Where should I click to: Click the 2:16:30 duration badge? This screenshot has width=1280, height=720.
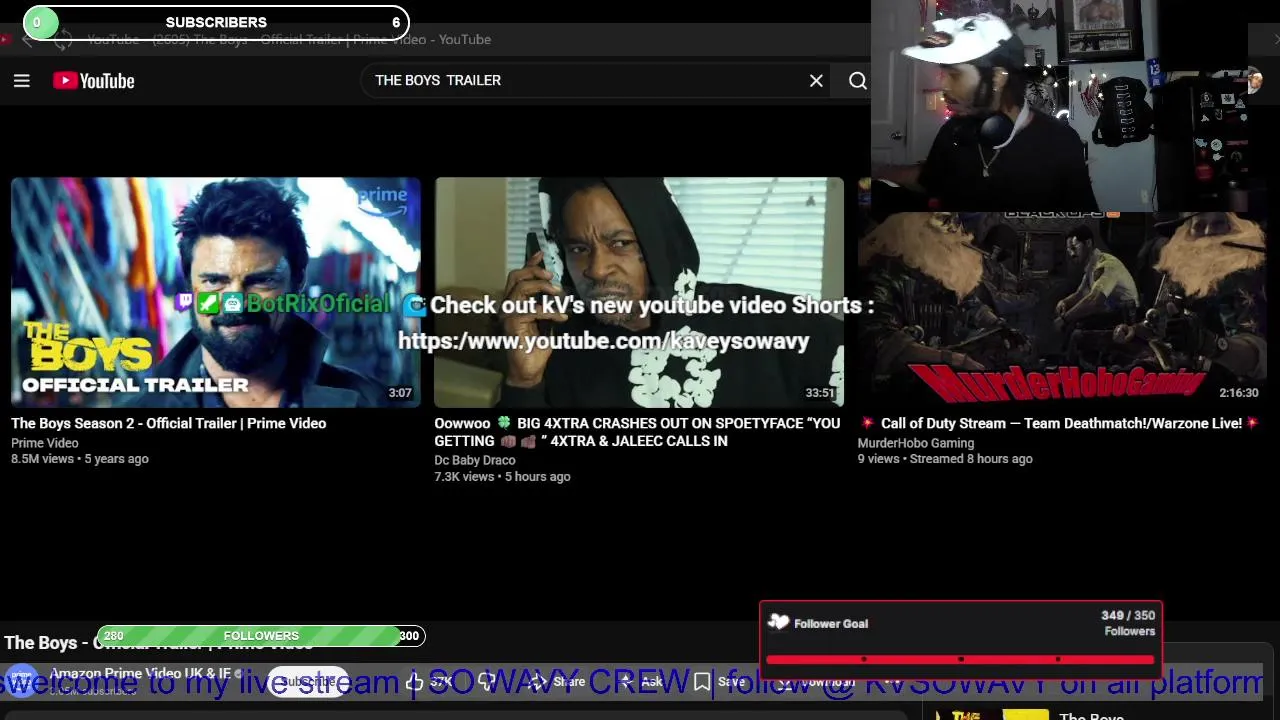1238,393
